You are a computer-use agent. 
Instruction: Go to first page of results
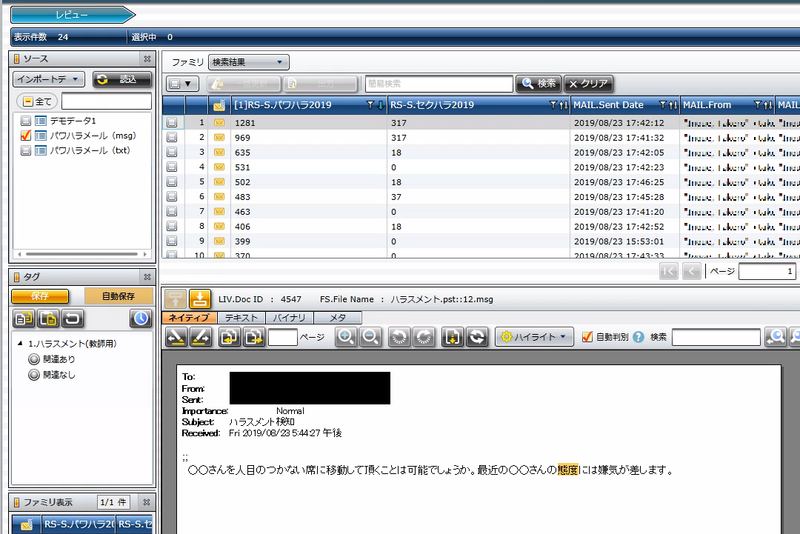(668, 271)
